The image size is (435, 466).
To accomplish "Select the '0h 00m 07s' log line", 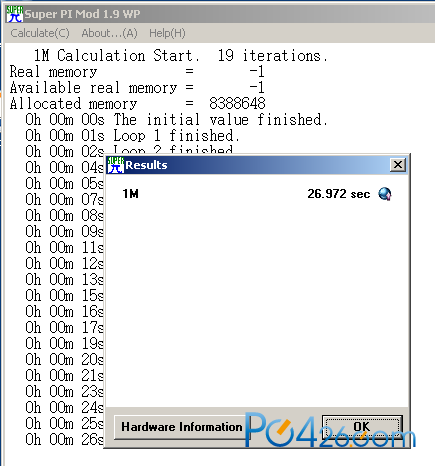I will 64,200.
